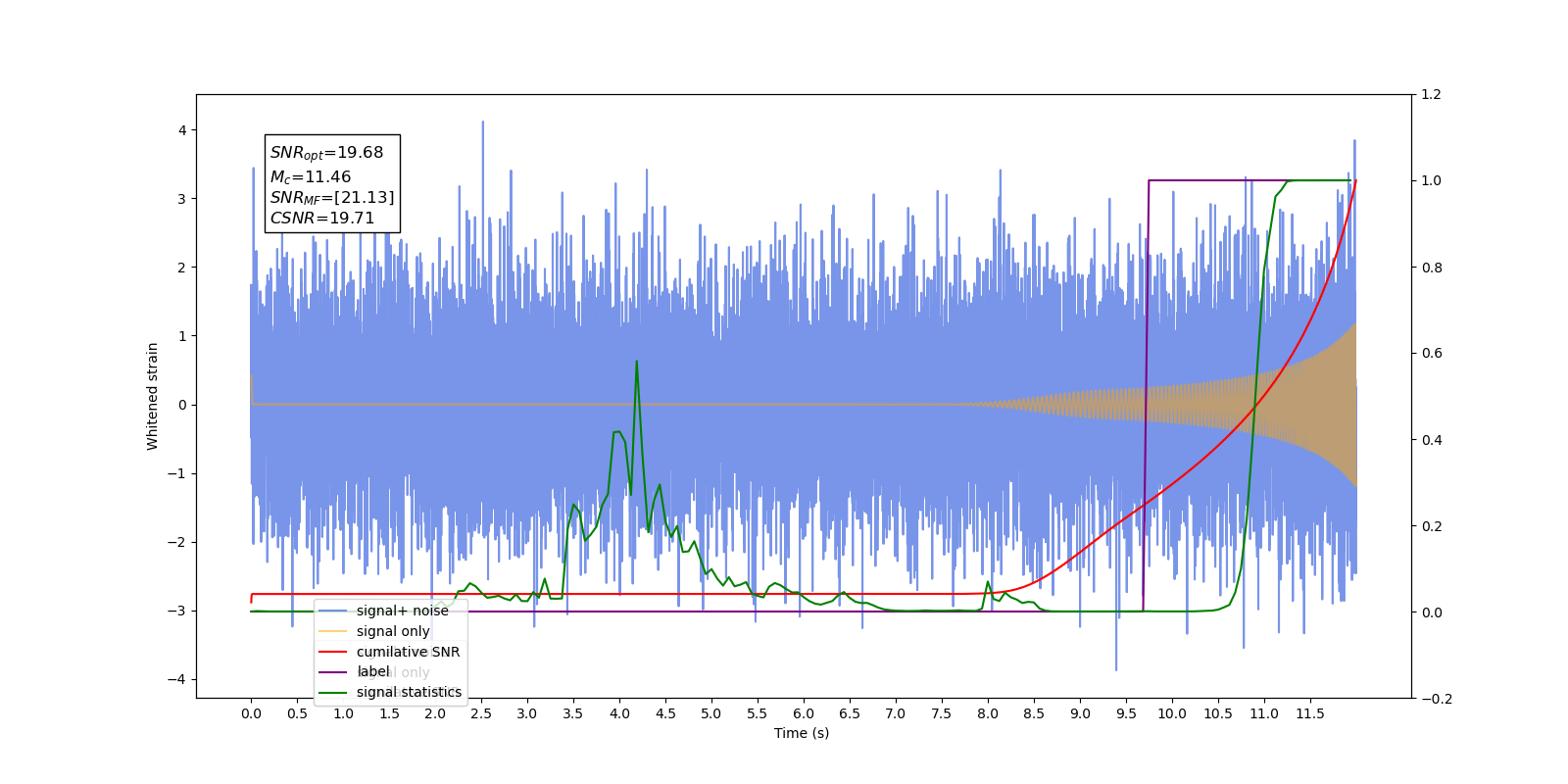Click the 'Whitened strain' y-axis label
Screen dimensions: 1568x784
(153, 396)
